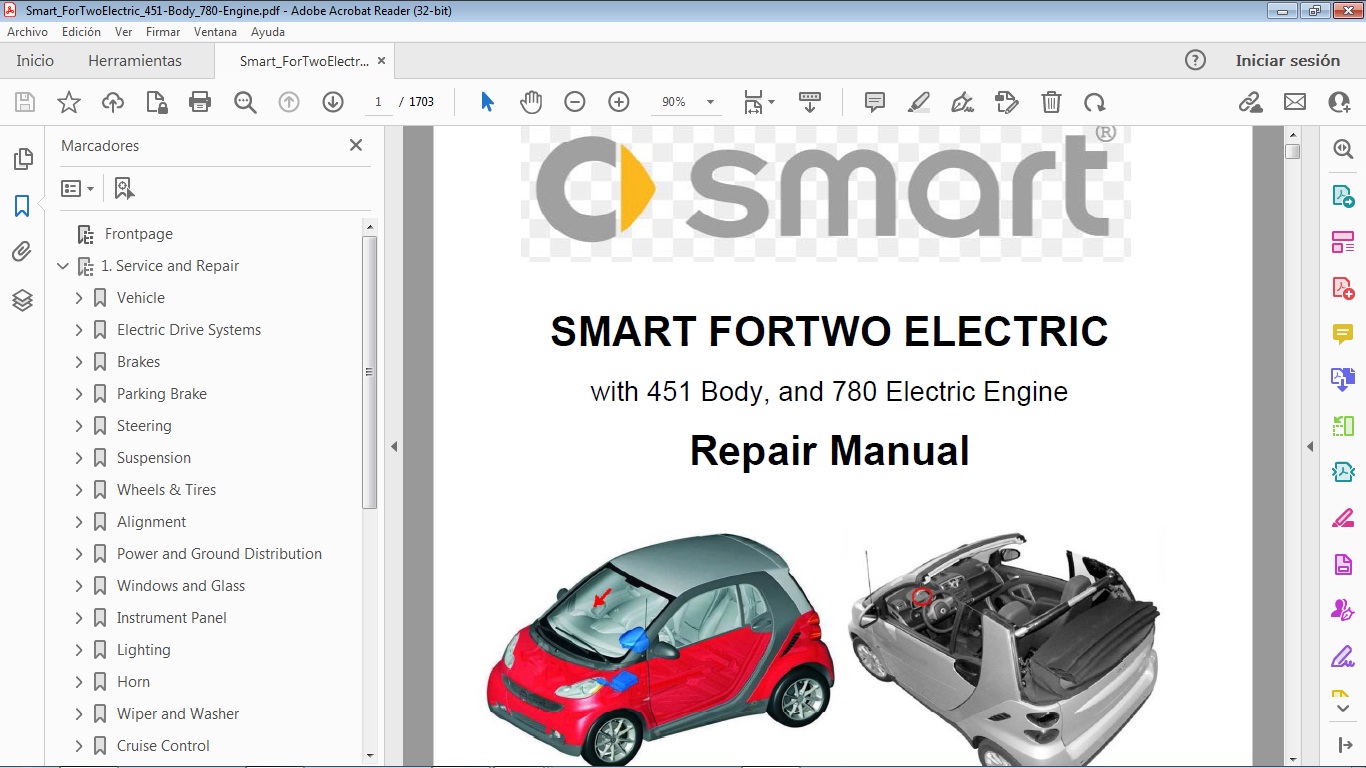This screenshot has width=1366, height=768.
Task: Open the Archivo menu
Action: [x=27, y=31]
